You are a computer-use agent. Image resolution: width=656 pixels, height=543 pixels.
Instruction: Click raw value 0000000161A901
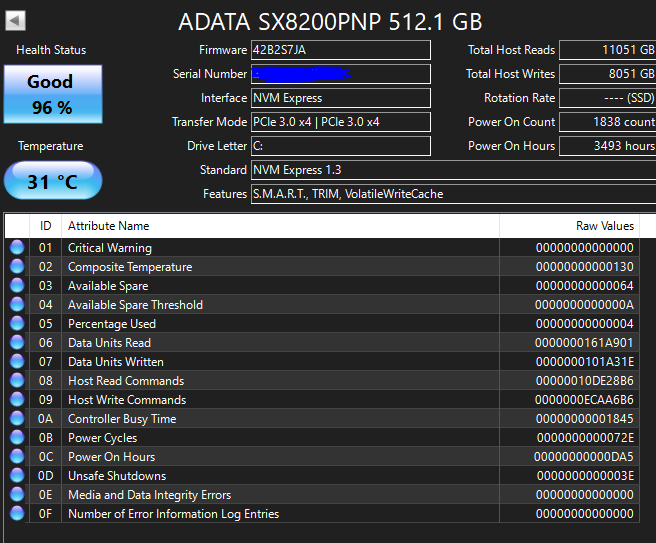tap(584, 343)
